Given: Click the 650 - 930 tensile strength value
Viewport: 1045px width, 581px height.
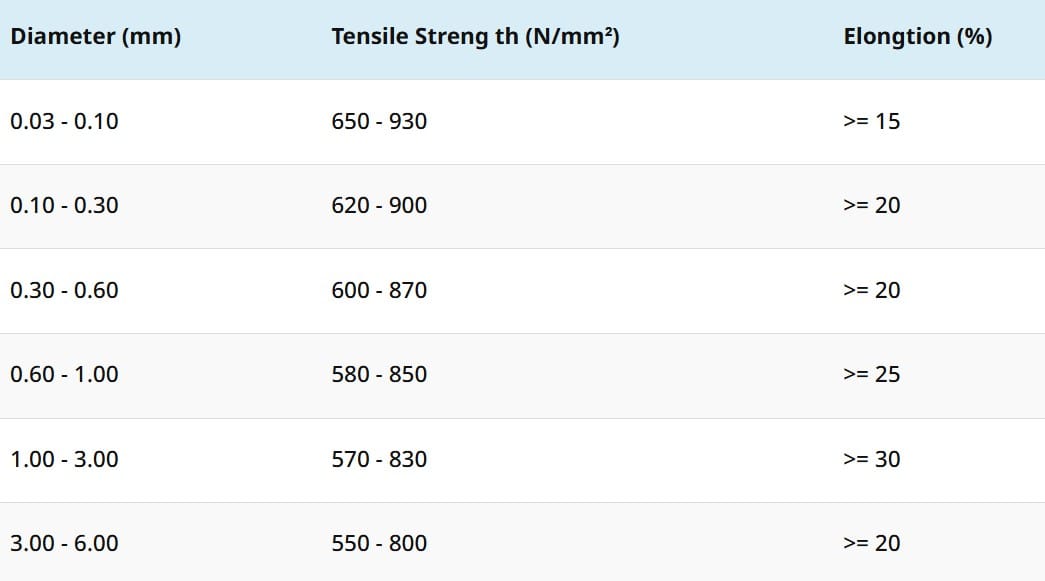Looking at the screenshot, I should pyautogui.click(x=379, y=121).
